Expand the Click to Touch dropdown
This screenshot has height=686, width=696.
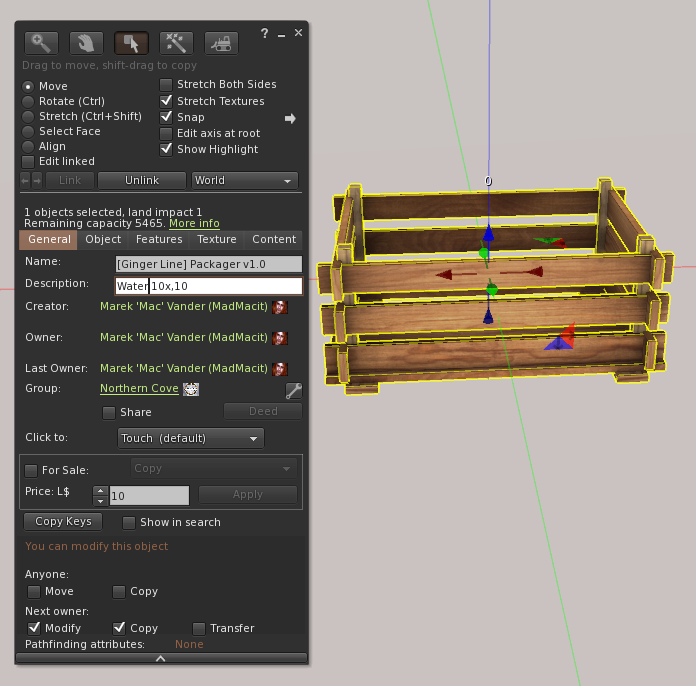(x=190, y=438)
